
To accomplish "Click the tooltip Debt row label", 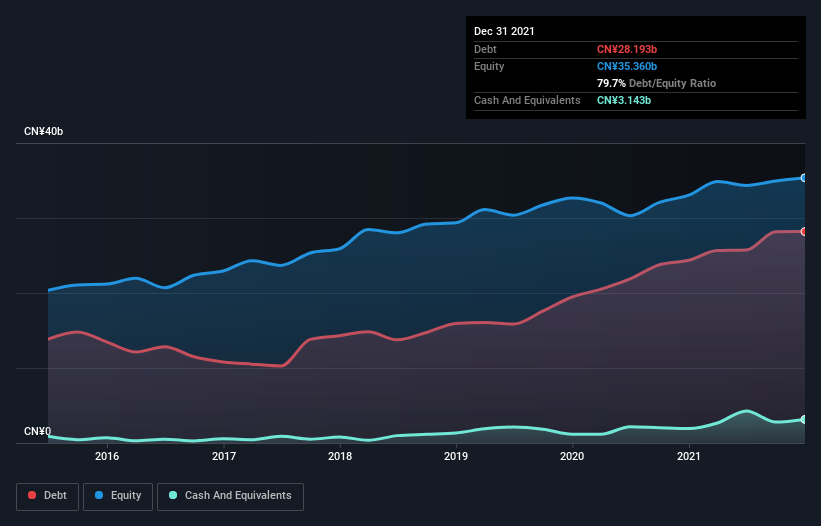I will coord(485,49).
